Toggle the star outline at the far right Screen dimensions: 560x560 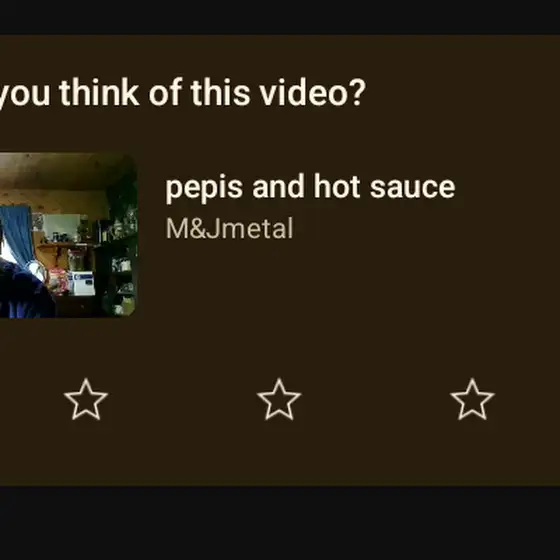pos(472,399)
